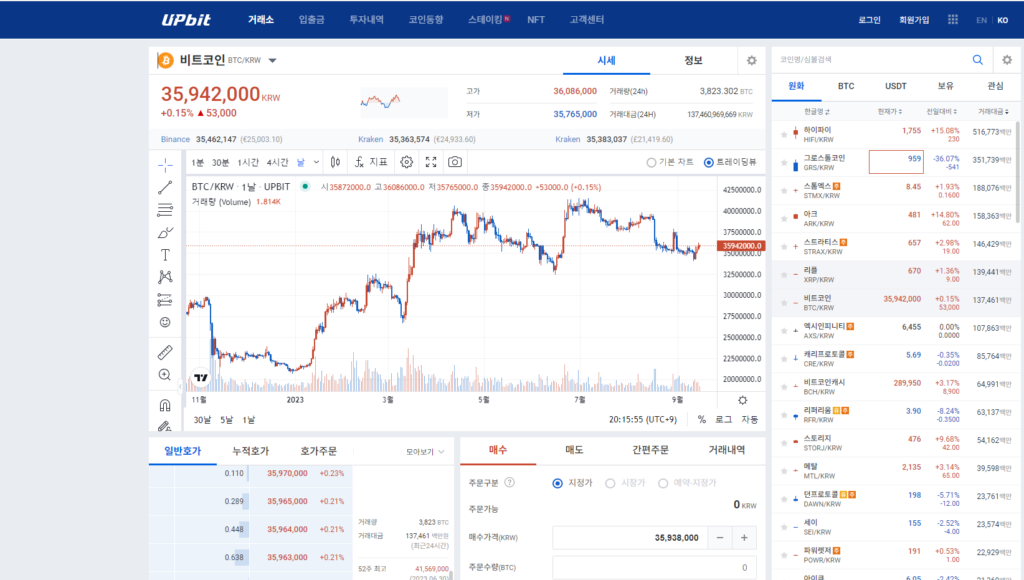The height and width of the screenshot is (580, 1024).
Task: Click the UPbit logo
Action: click(x=187, y=20)
